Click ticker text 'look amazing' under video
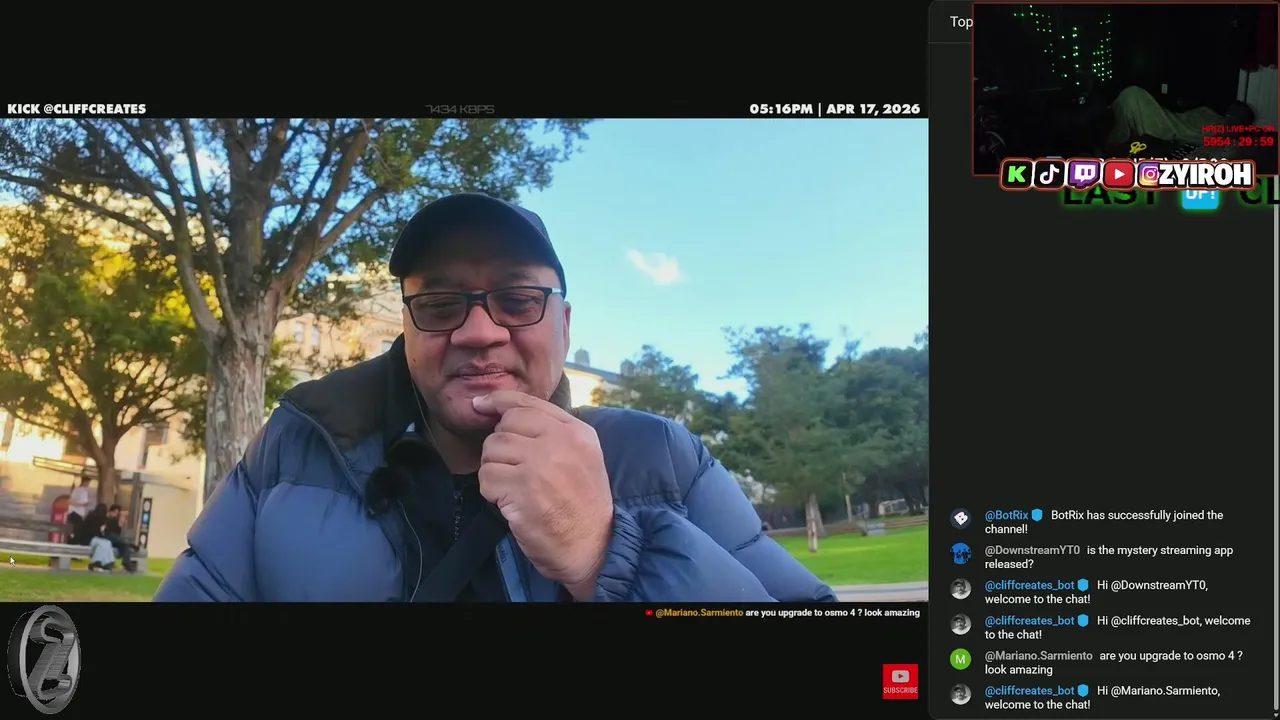The height and width of the screenshot is (720, 1280). [x=892, y=613]
